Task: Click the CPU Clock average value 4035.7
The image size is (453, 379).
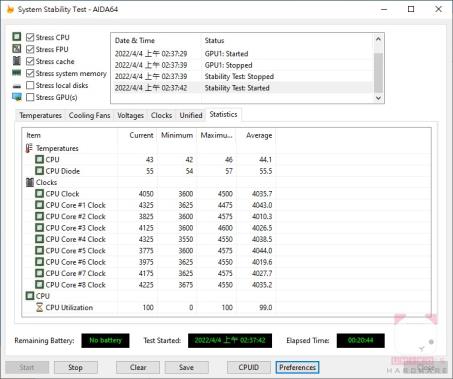Action: (262, 194)
